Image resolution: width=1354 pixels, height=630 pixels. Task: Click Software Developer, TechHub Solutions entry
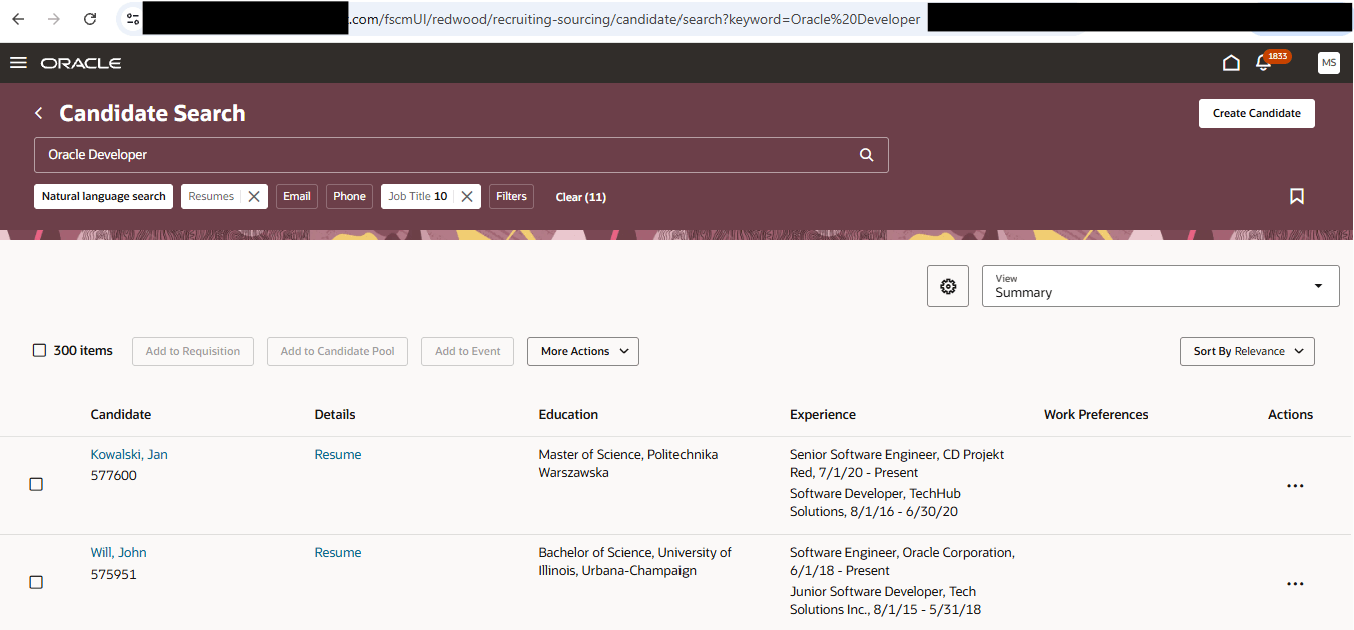(875, 502)
